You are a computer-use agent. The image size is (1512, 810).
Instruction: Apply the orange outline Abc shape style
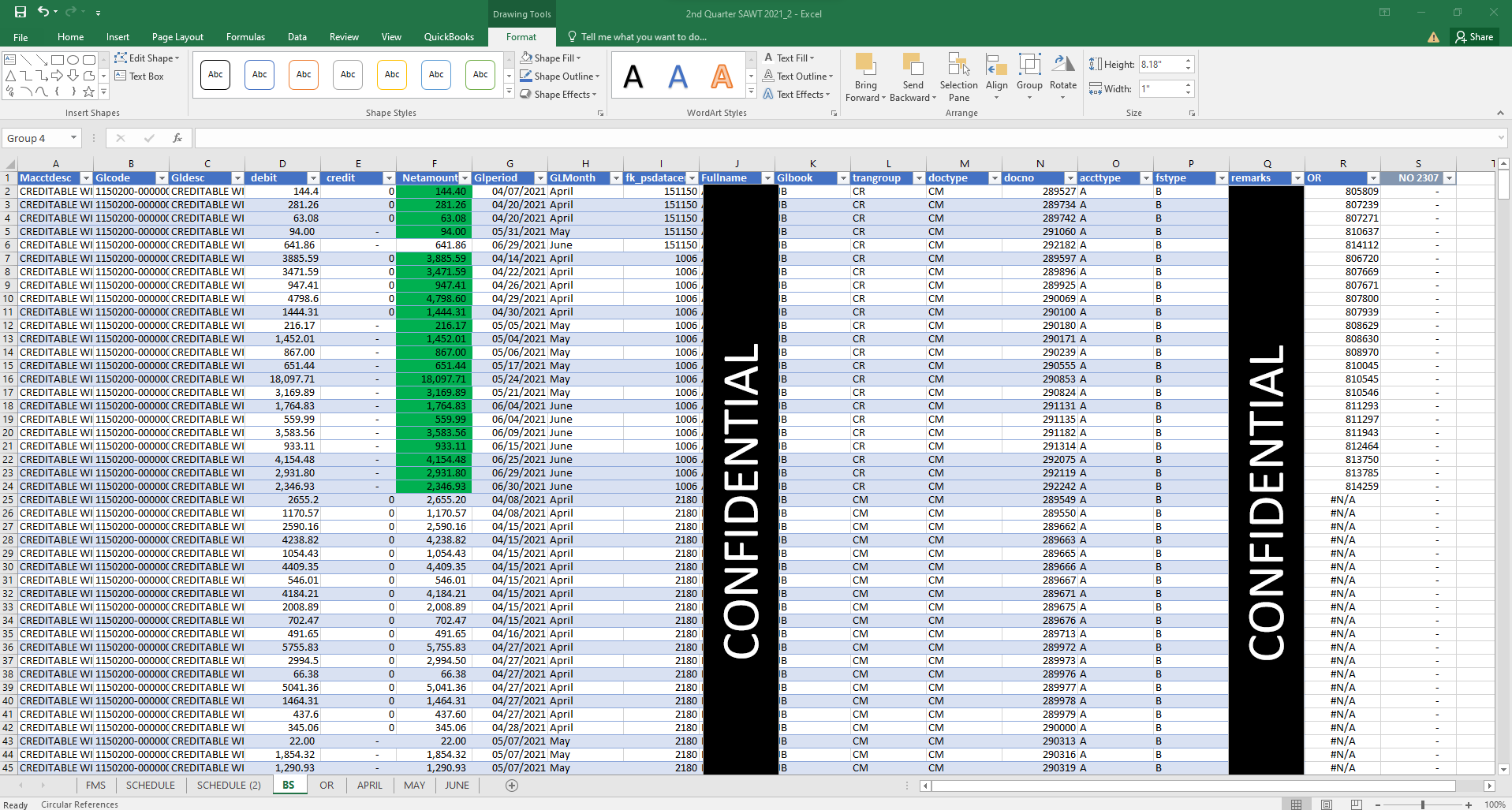pyautogui.click(x=304, y=75)
